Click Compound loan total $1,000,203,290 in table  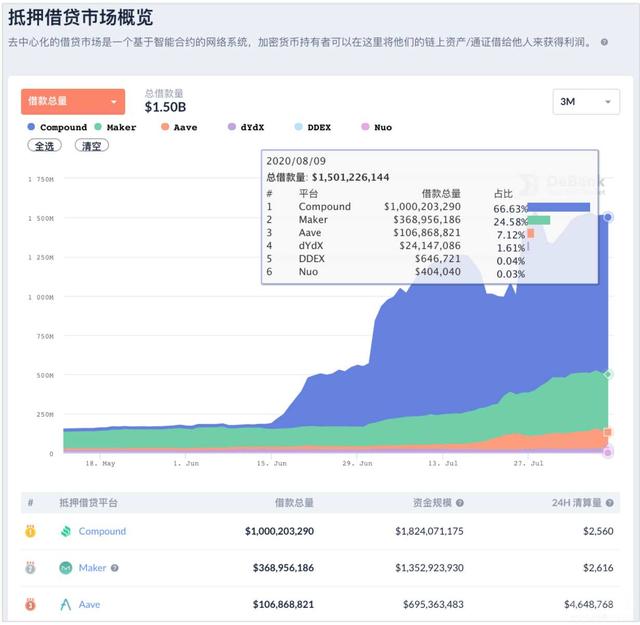click(279, 531)
